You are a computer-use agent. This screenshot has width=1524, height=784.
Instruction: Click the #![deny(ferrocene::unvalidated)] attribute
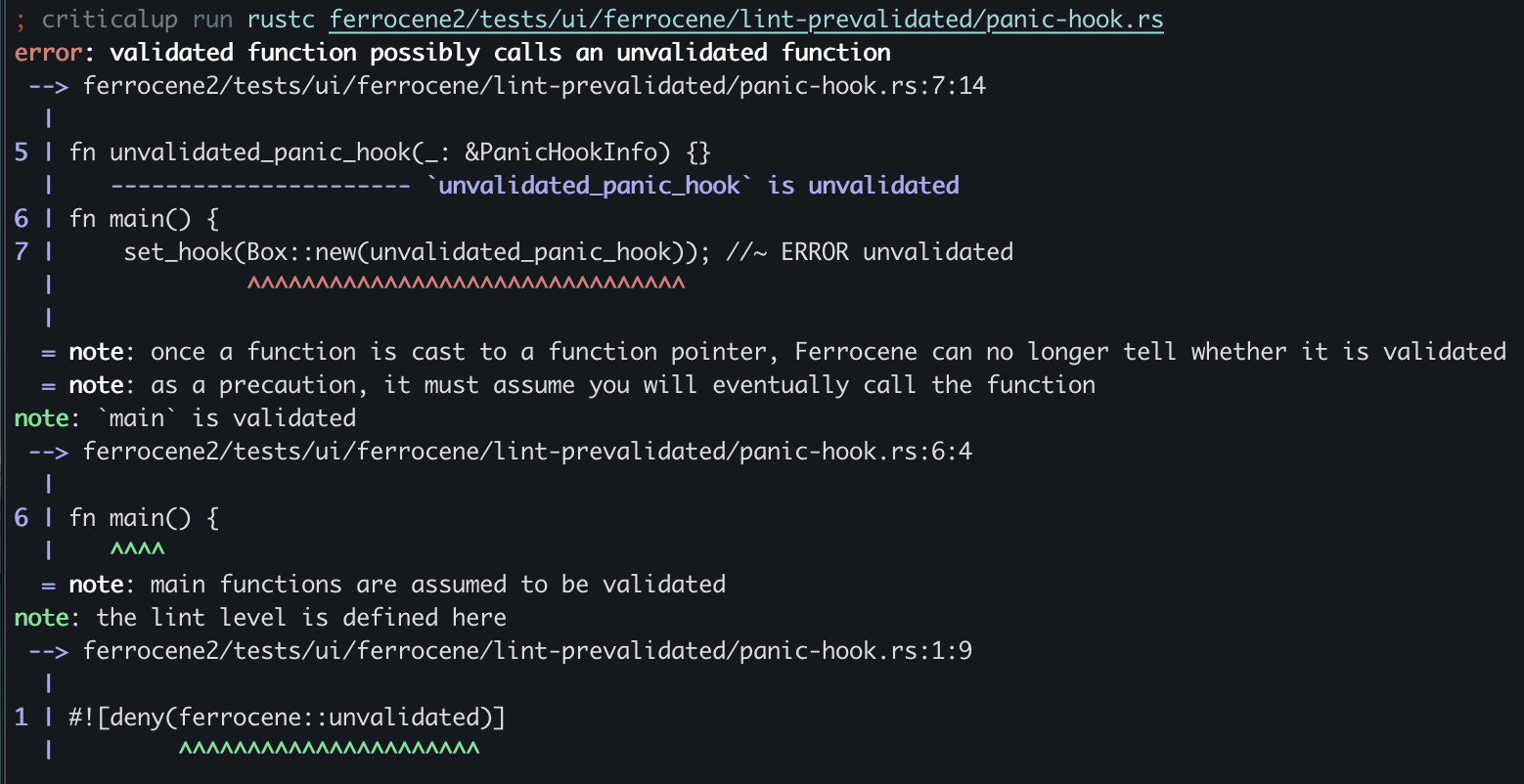287,718
